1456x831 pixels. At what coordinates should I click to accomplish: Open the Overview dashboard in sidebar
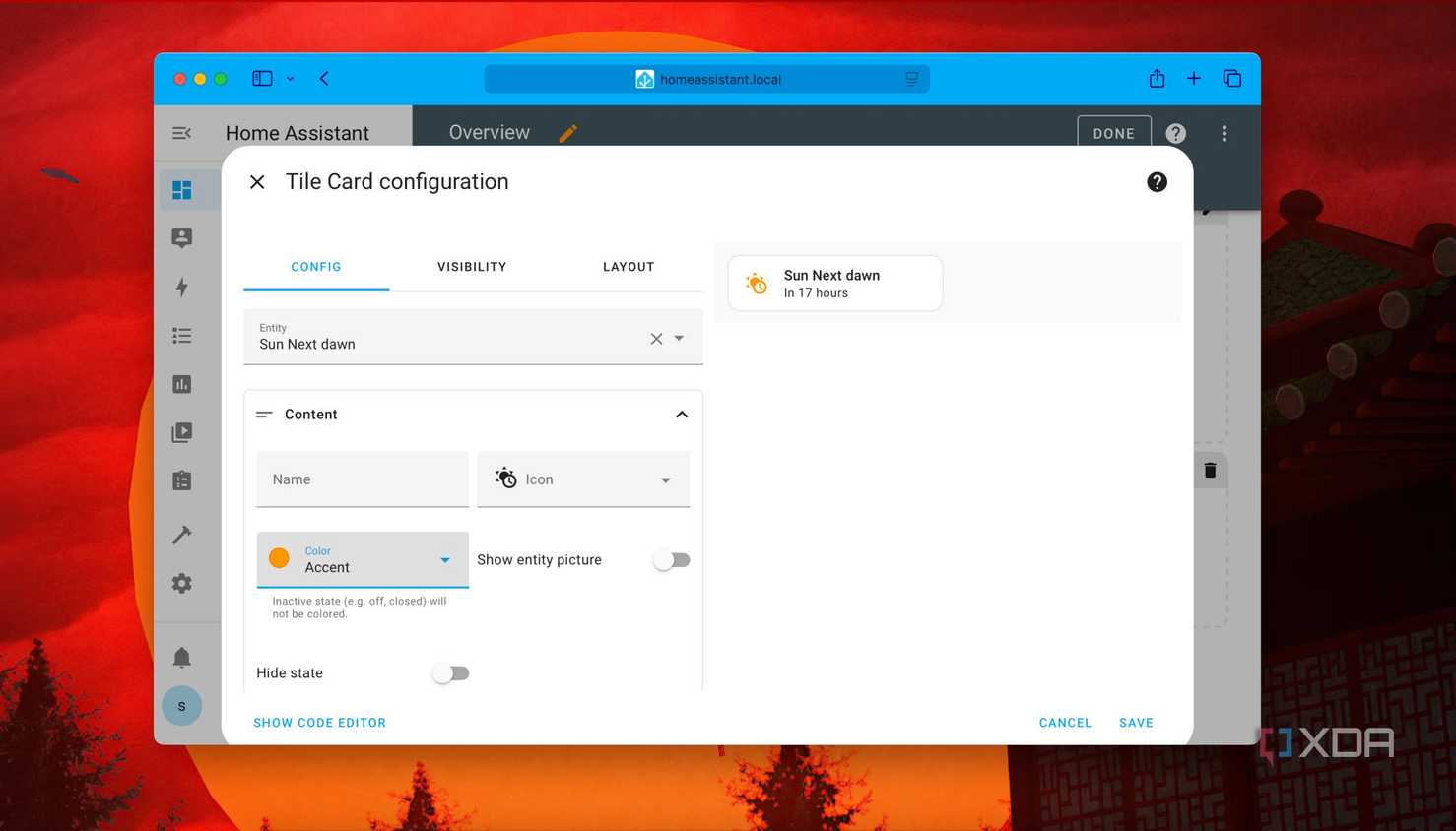182,190
